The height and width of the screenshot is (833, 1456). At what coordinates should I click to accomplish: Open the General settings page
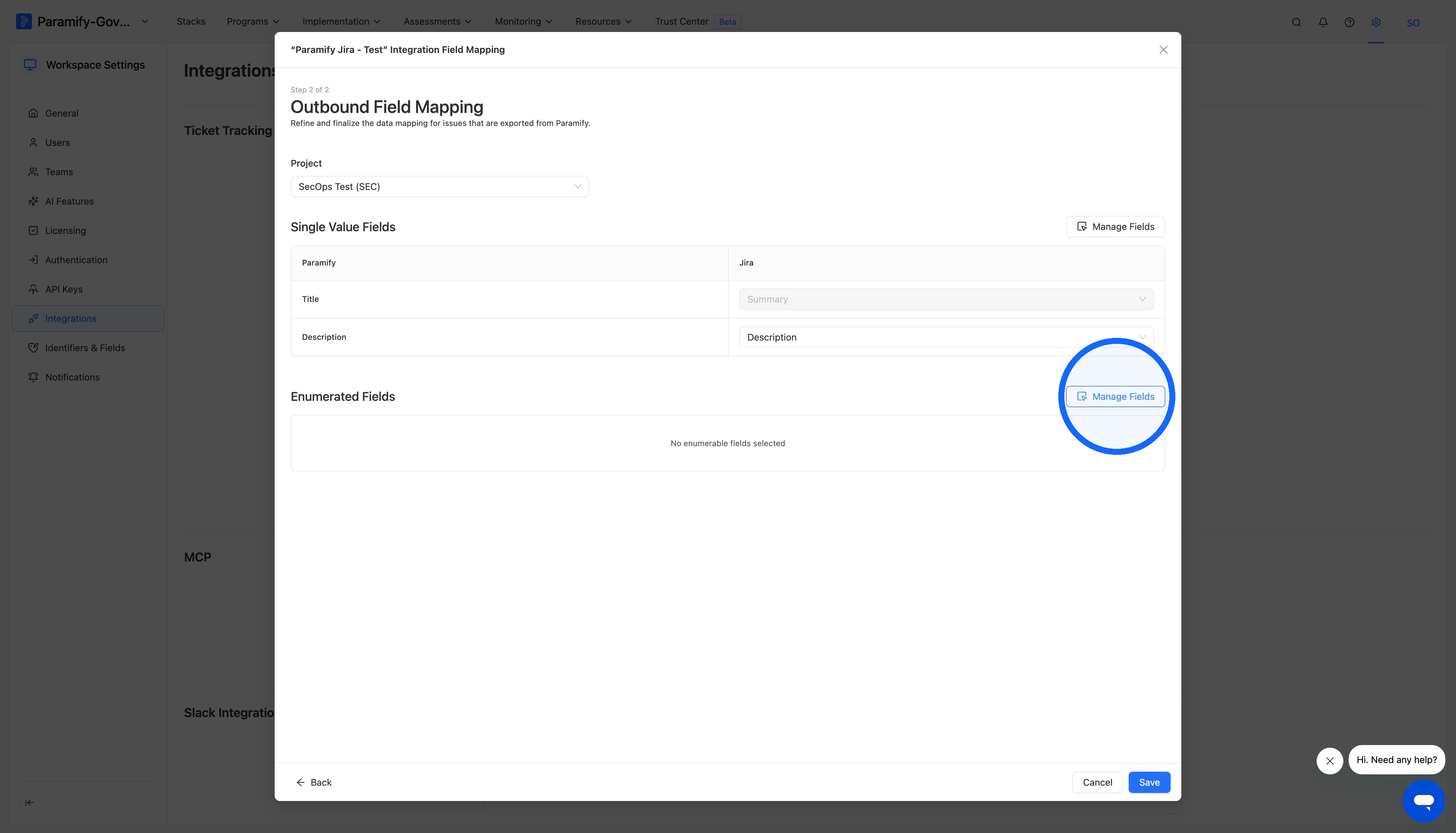tap(88, 113)
